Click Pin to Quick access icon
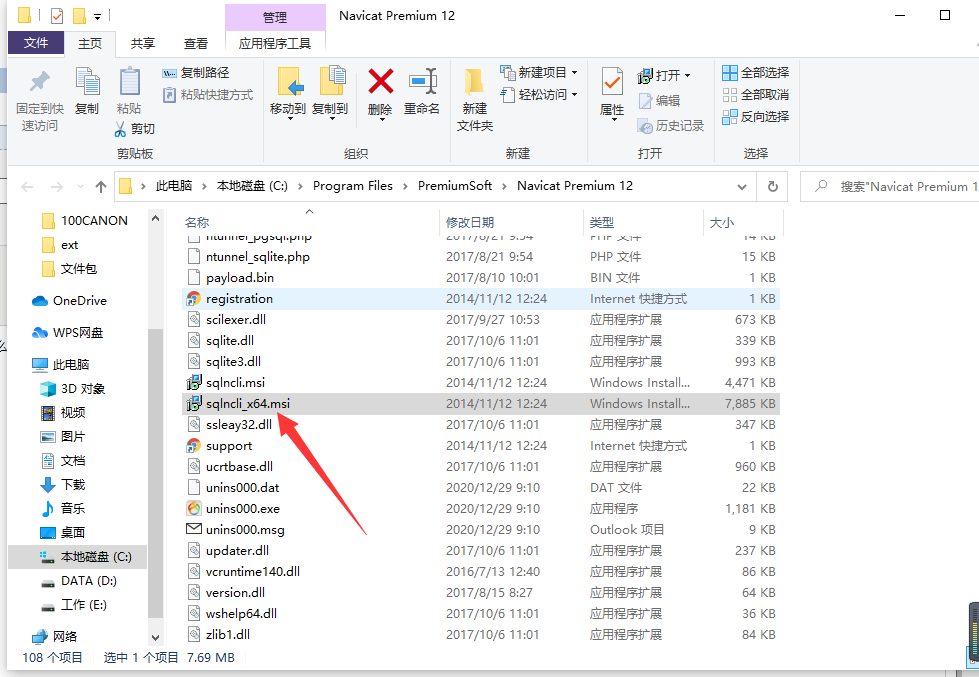Viewport: 979px width, 677px height. pyautogui.click(x=40, y=81)
